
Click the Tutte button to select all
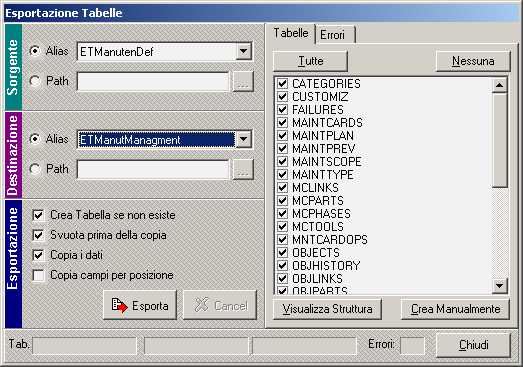[x=311, y=61]
